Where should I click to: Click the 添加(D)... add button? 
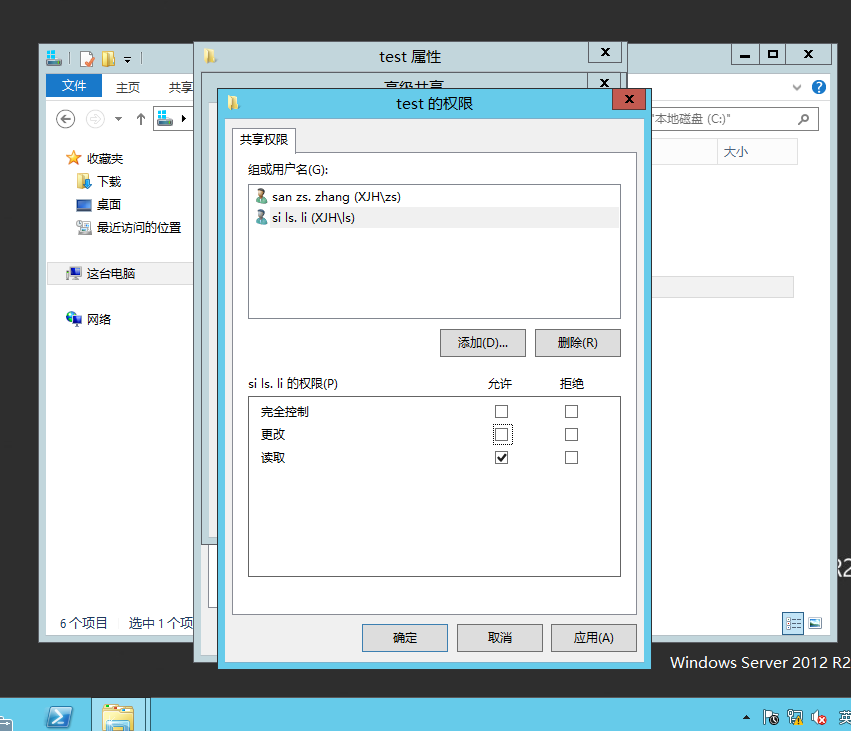[482, 342]
